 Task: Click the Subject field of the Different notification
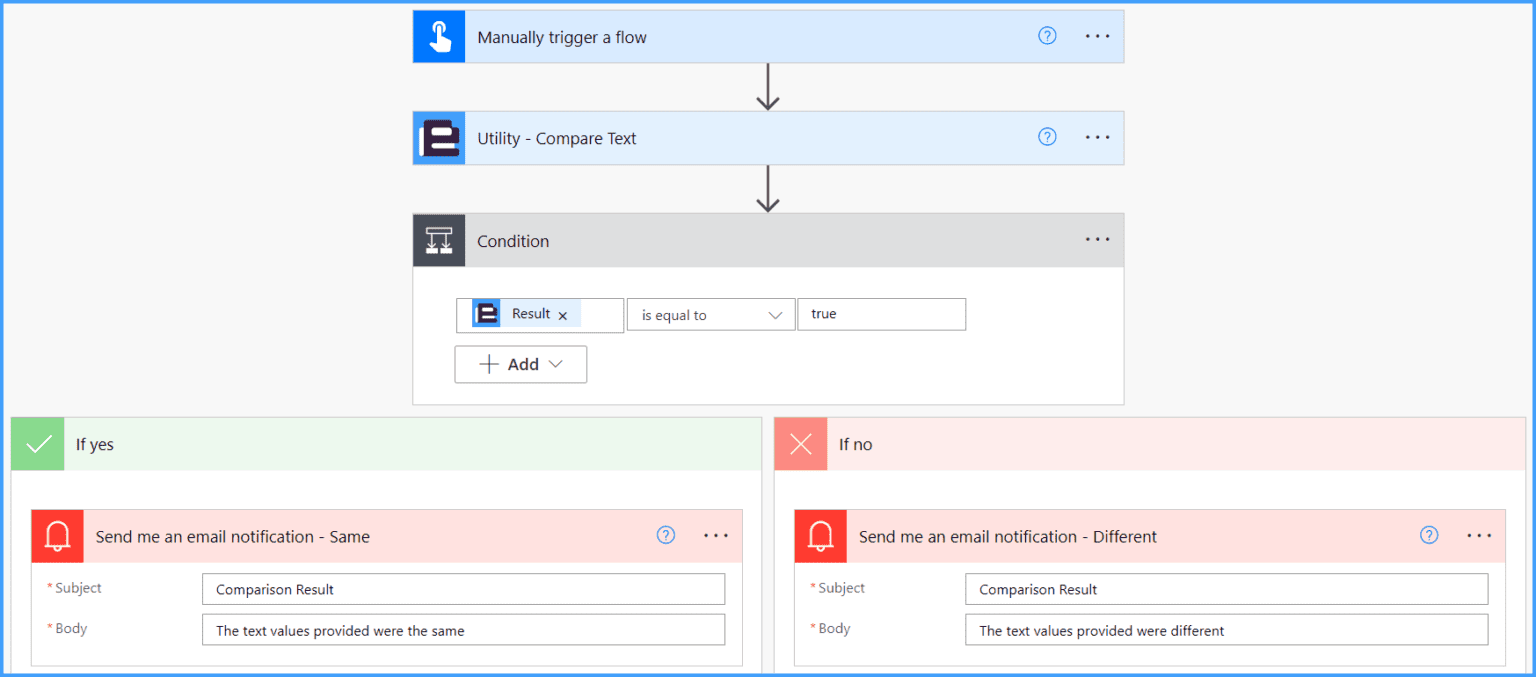[1225, 589]
